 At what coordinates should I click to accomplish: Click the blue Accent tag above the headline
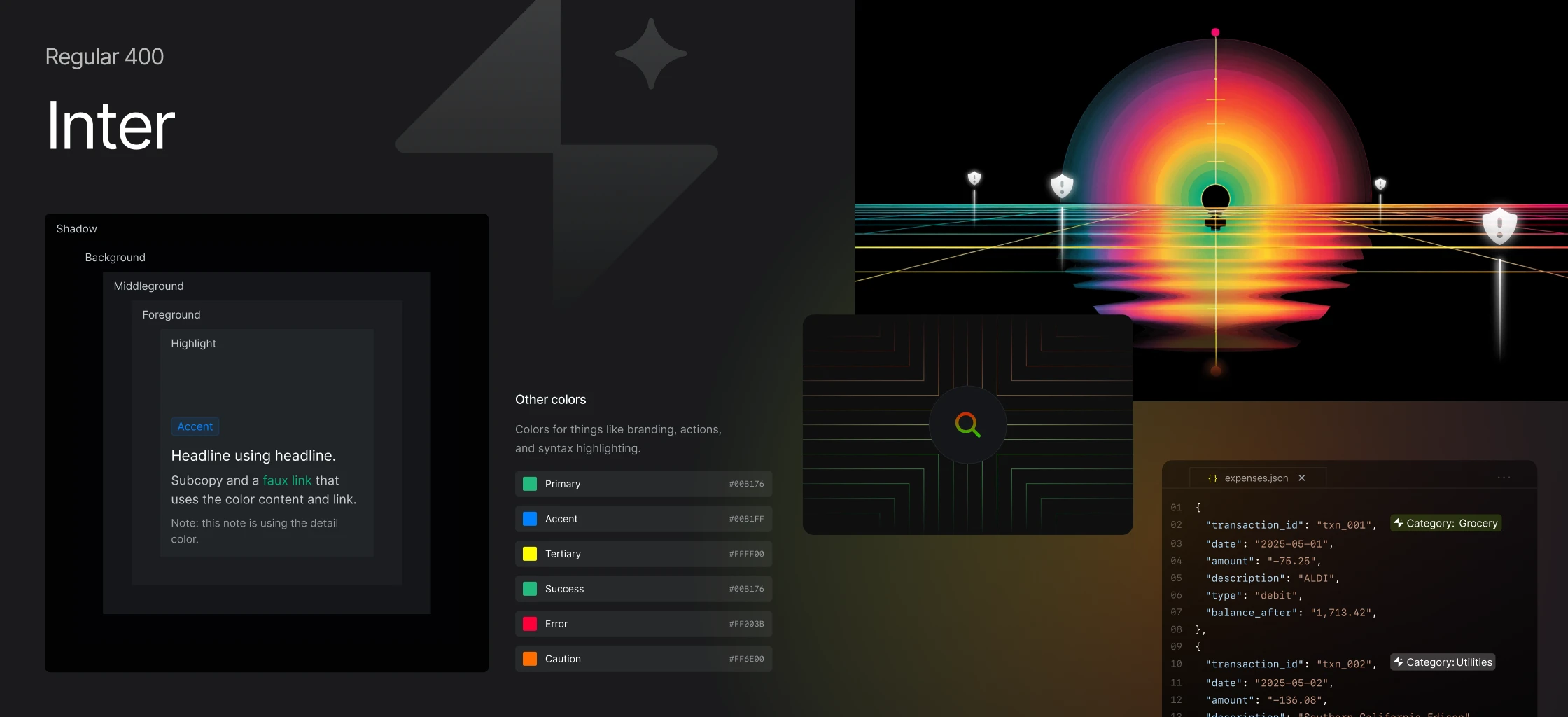pyautogui.click(x=195, y=426)
